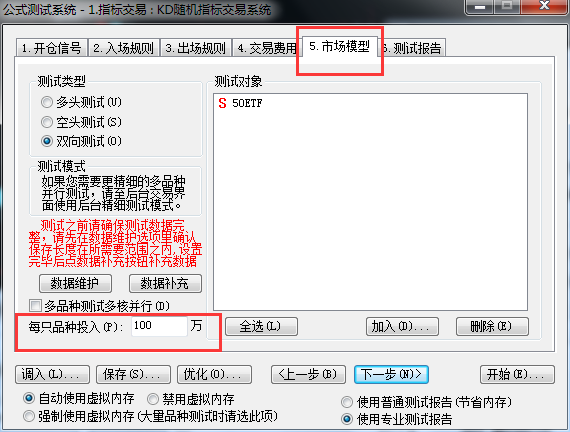
Task: Switch to 测试报告 tab
Action: coord(414,48)
